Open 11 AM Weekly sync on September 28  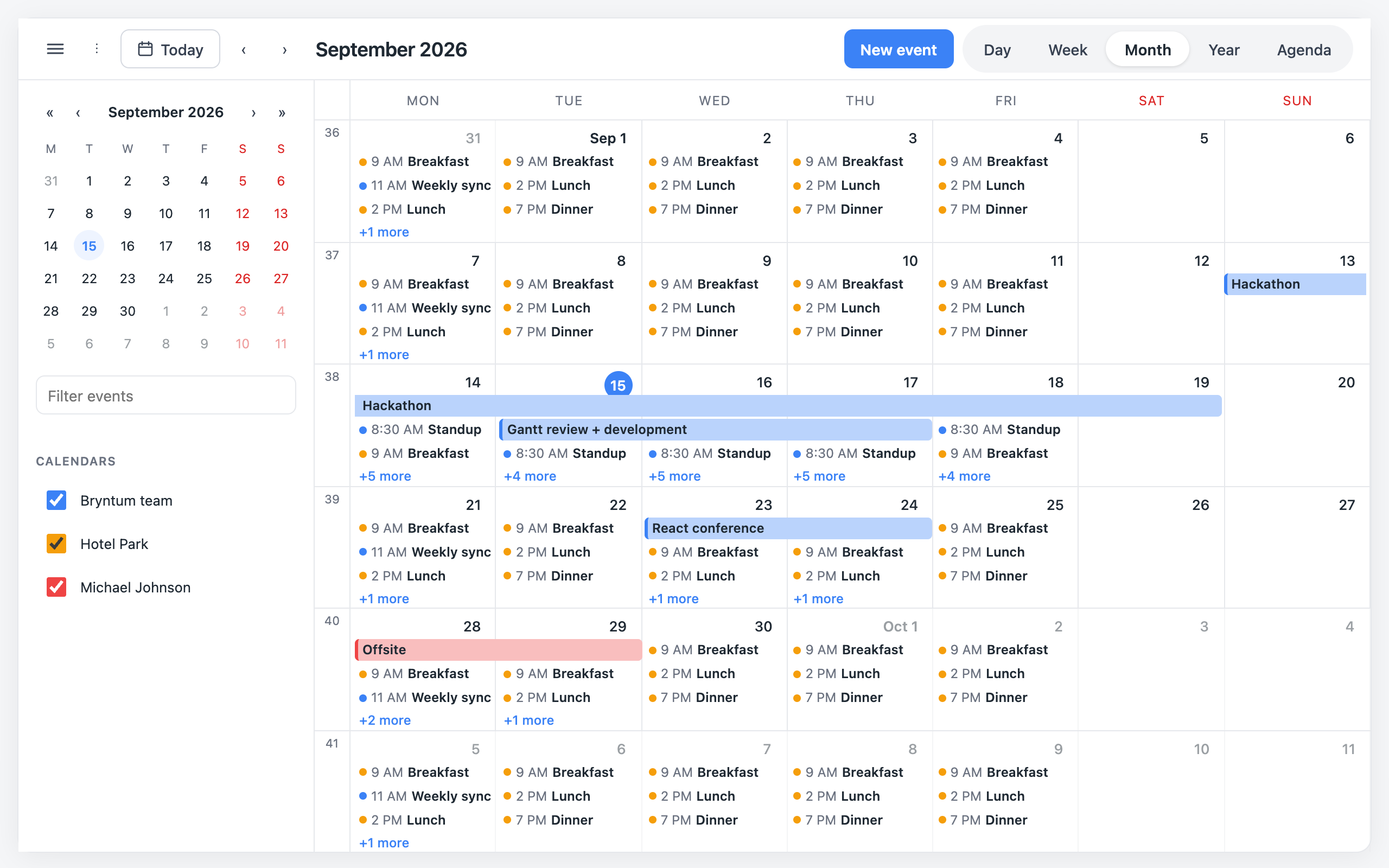click(425, 698)
